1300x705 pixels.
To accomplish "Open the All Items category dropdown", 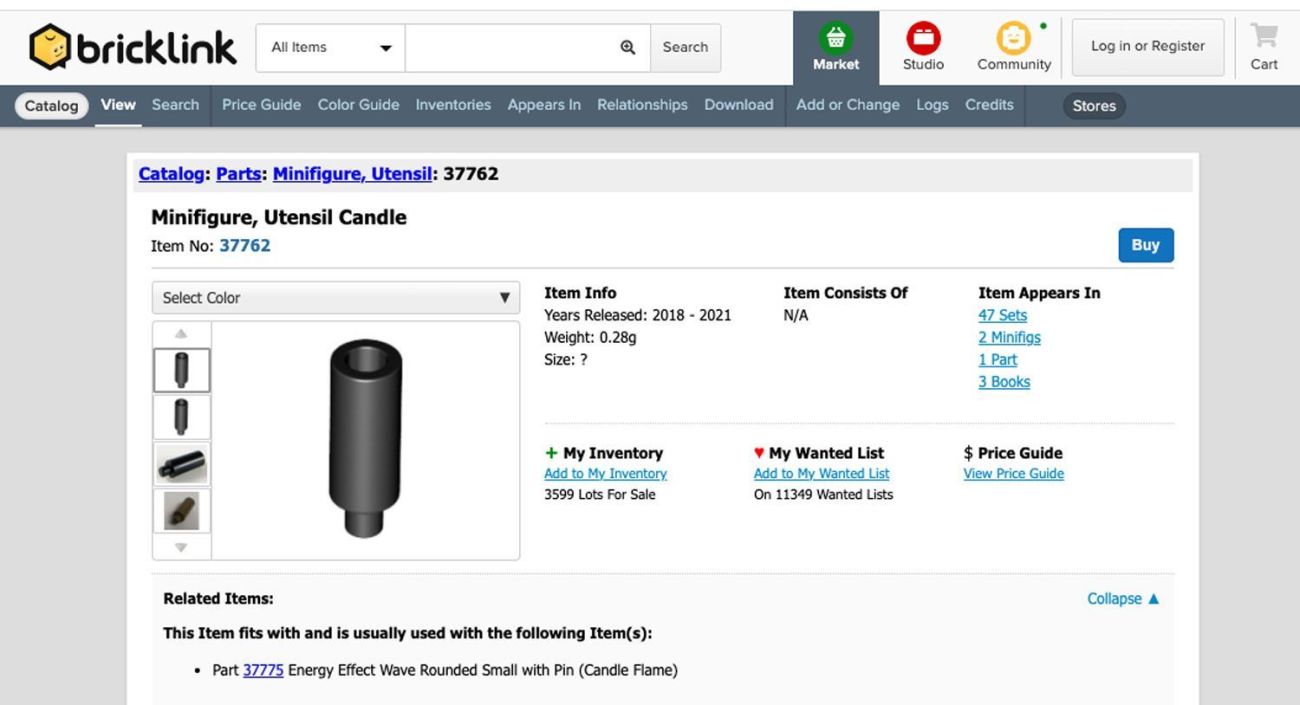I will point(330,48).
